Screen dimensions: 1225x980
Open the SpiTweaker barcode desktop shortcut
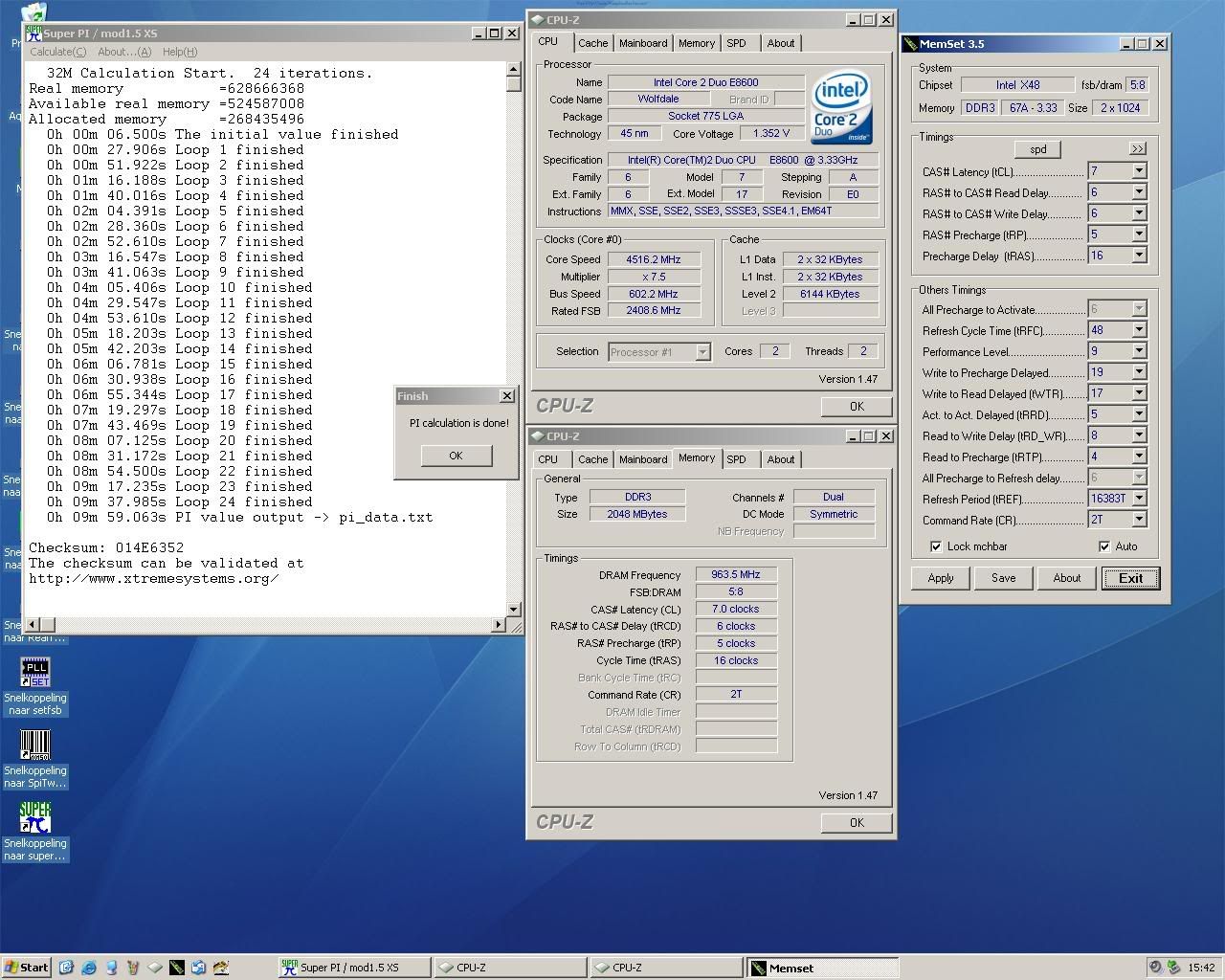[x=35, y=745]
